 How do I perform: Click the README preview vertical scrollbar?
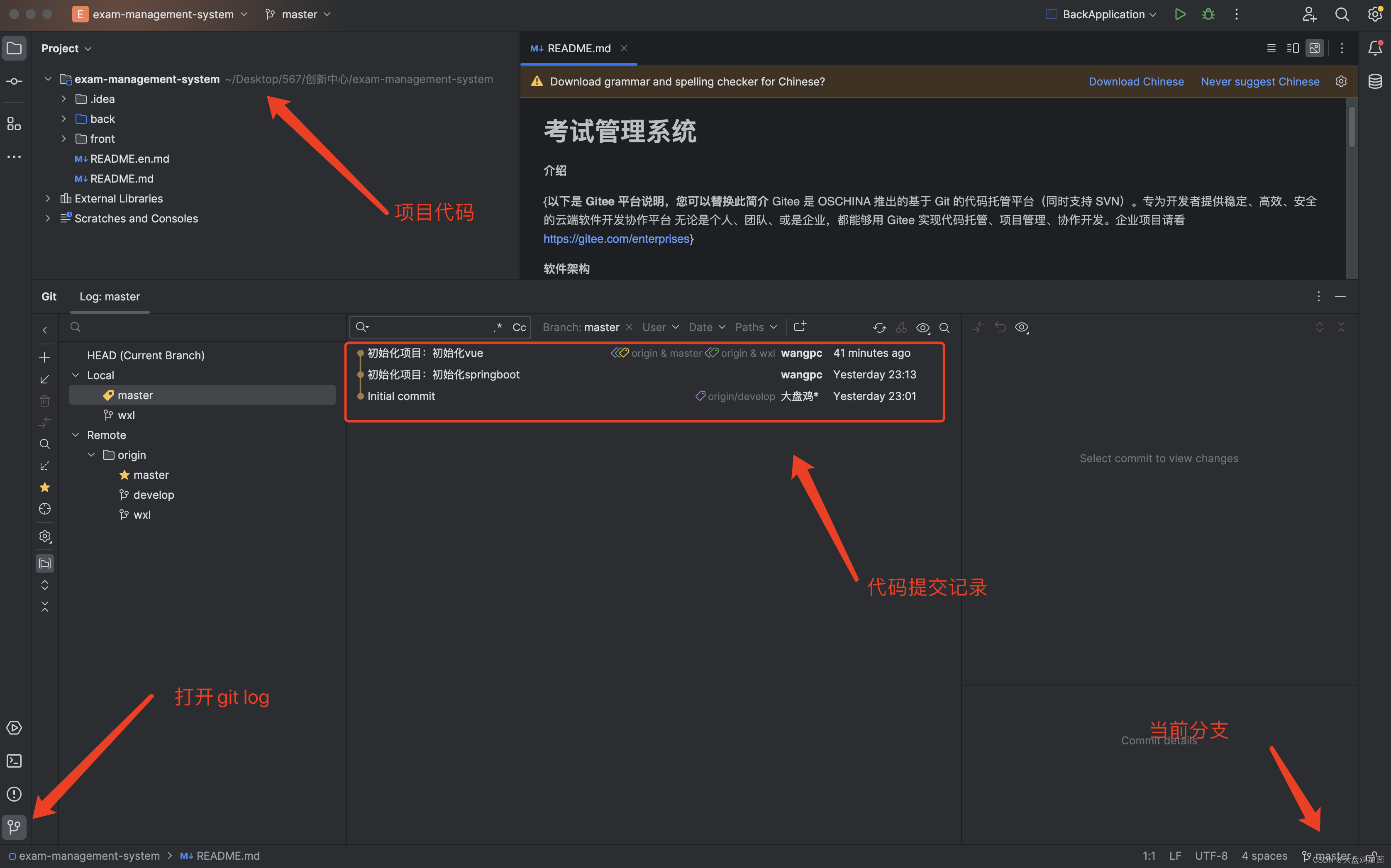[1352, 126]
